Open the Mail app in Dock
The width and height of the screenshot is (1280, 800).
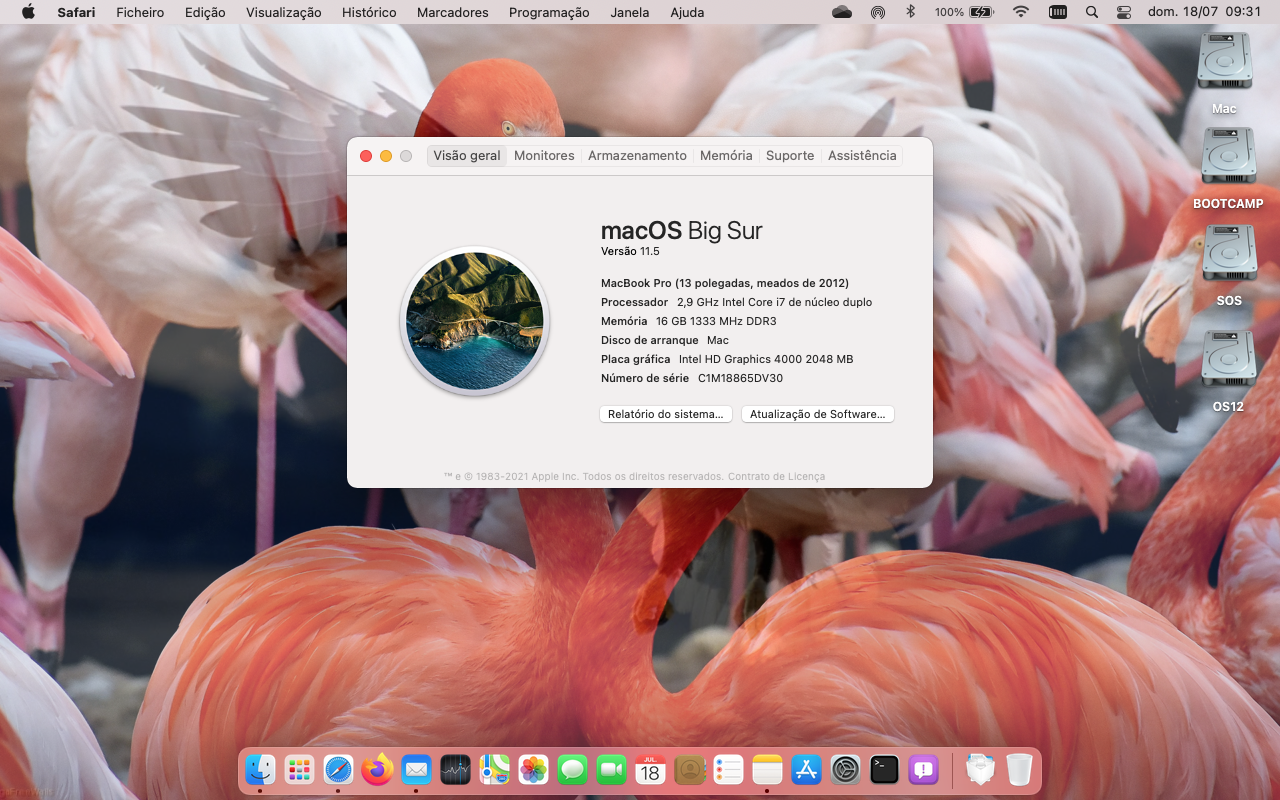(417, 769)
